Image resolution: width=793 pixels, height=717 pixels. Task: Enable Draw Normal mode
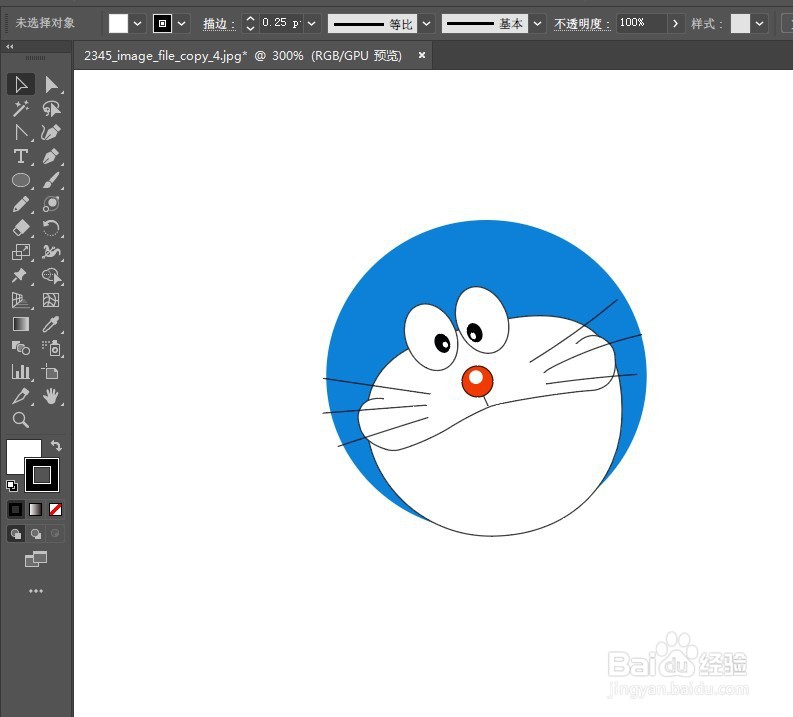coord(16,533)
